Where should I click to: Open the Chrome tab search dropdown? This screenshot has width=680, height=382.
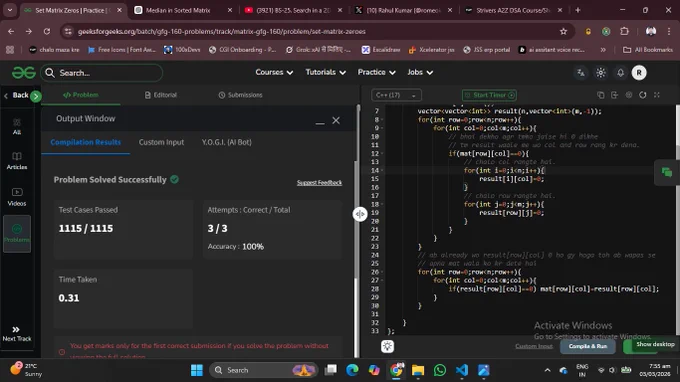(x=10, y=10)
